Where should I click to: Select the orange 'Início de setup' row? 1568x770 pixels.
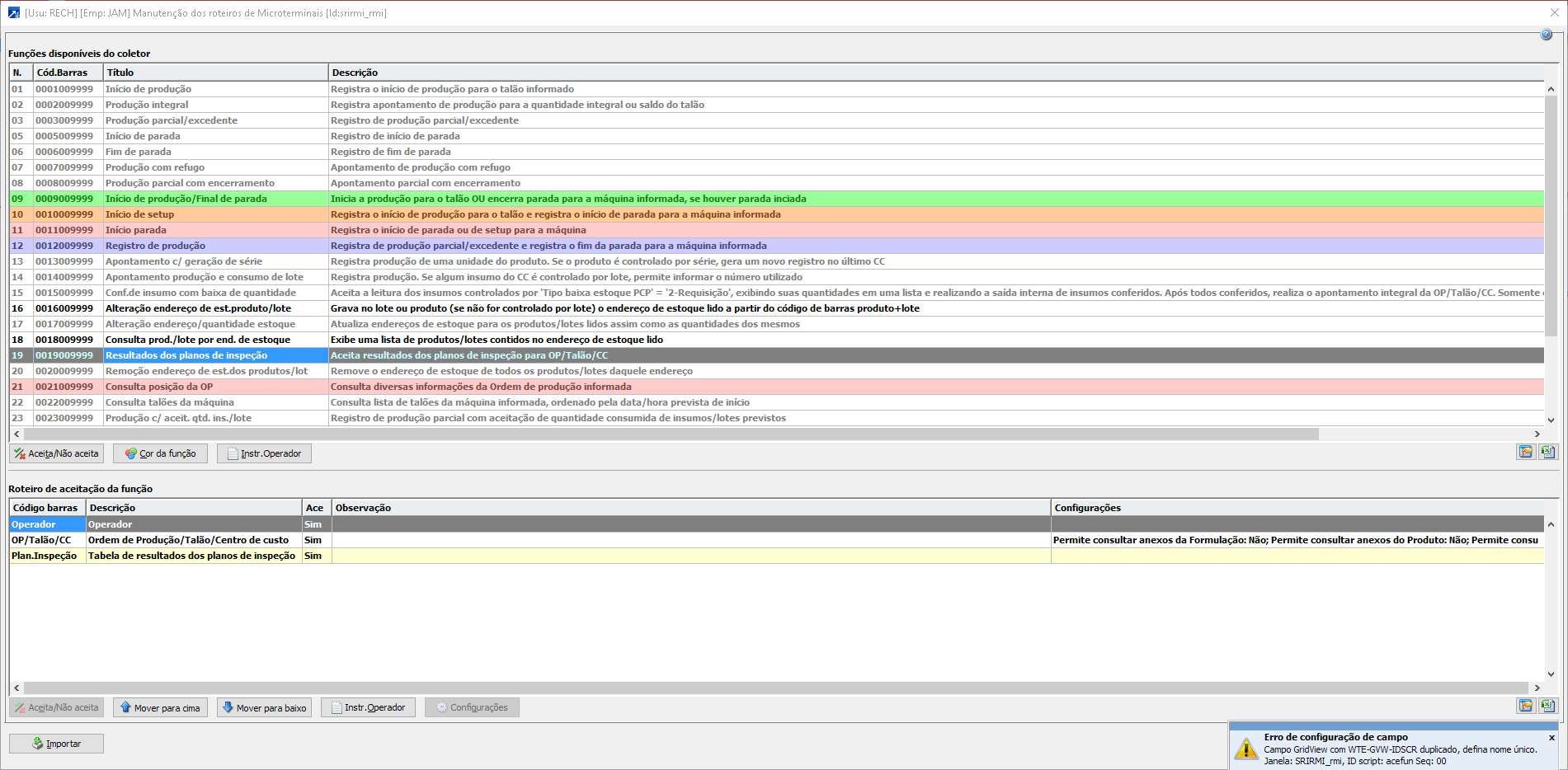(x=777, y=214)
